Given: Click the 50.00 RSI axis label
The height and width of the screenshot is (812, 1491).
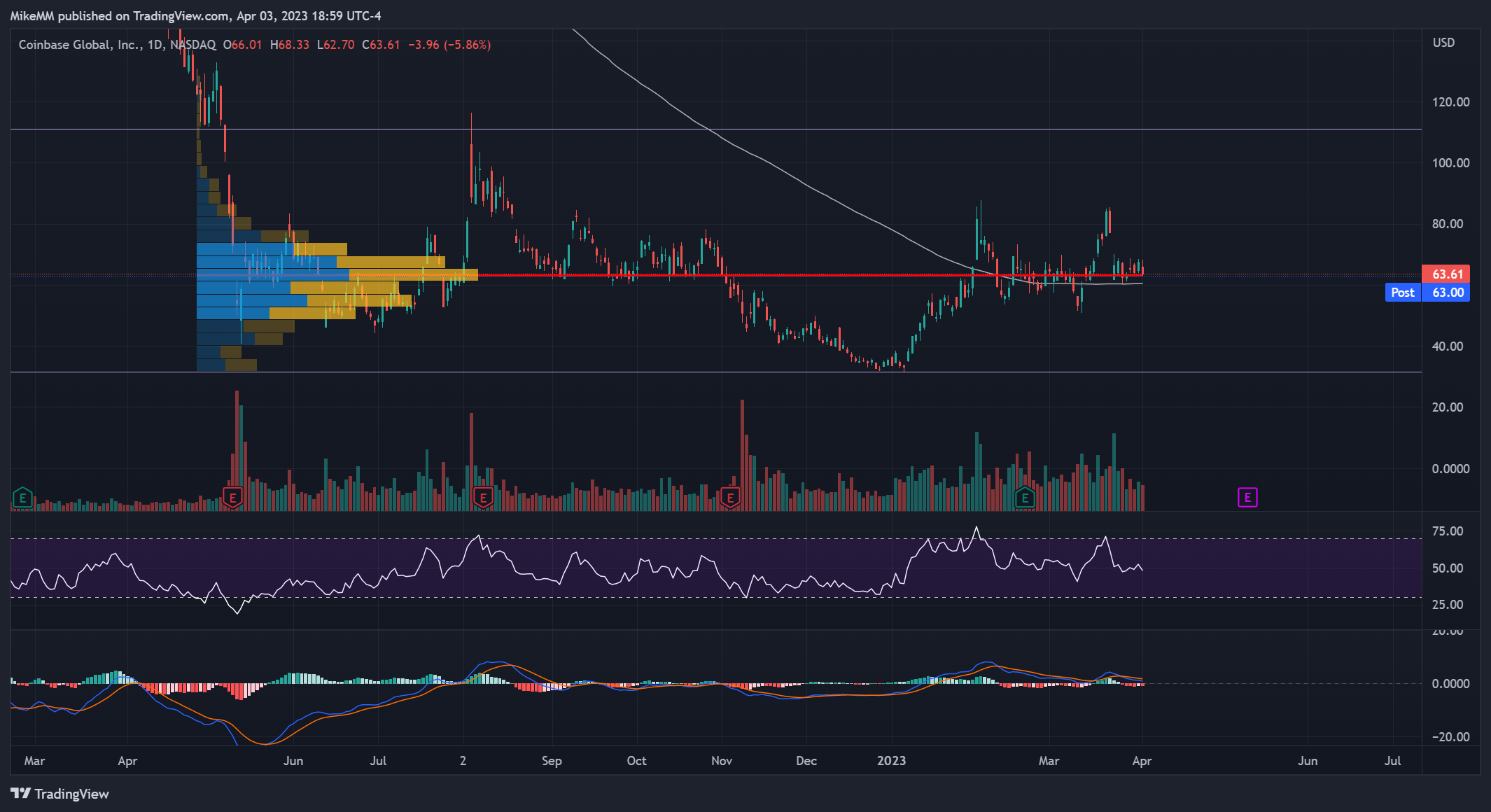Looking at the screenshot, I should 1448,568.
